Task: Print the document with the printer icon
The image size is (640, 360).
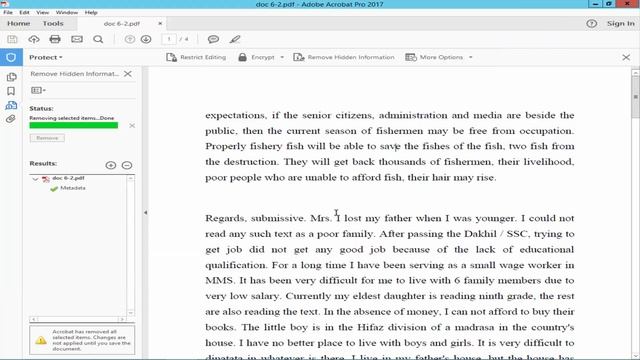Action: (x=55, y=39)
